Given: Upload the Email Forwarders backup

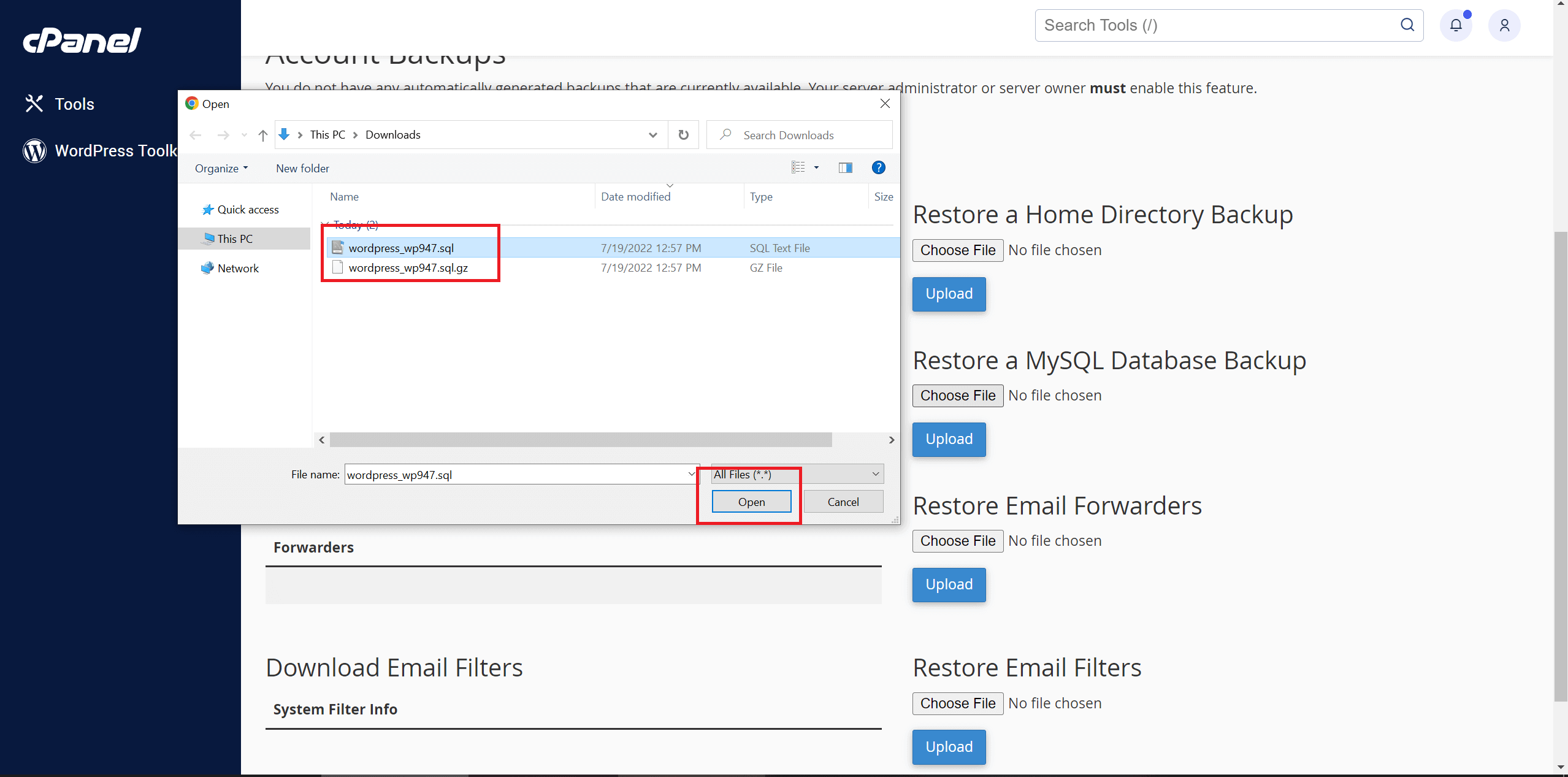Looking at the screenshot, I should (x=949, y=585).
